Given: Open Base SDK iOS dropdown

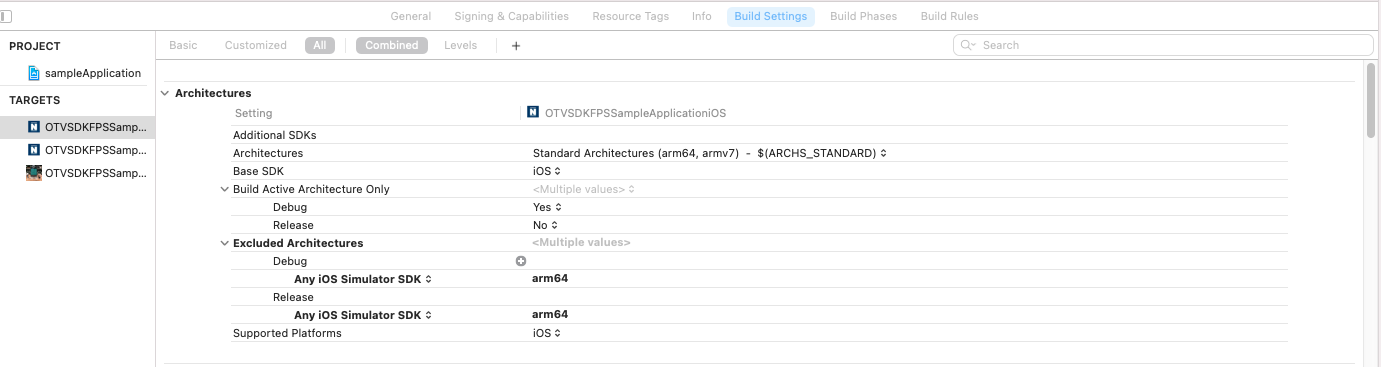Looking at the screenshot, I should pyautogui.click(x=547, y=171).
